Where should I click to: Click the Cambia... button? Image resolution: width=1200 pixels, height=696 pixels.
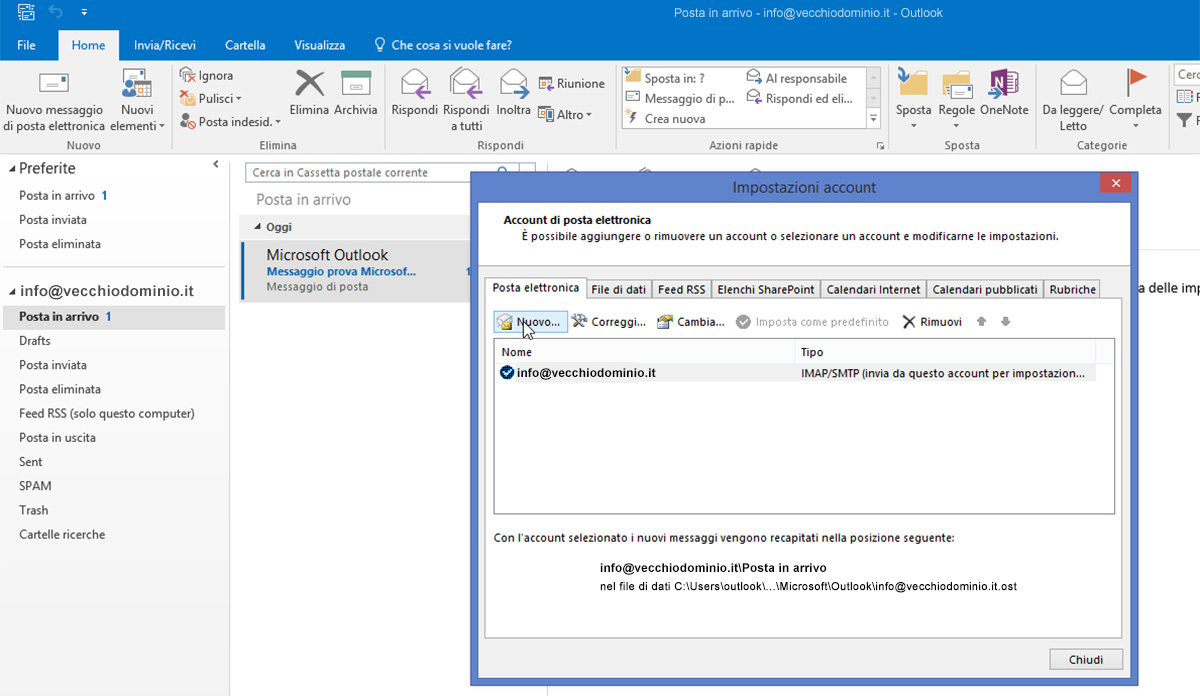(690, 322)
